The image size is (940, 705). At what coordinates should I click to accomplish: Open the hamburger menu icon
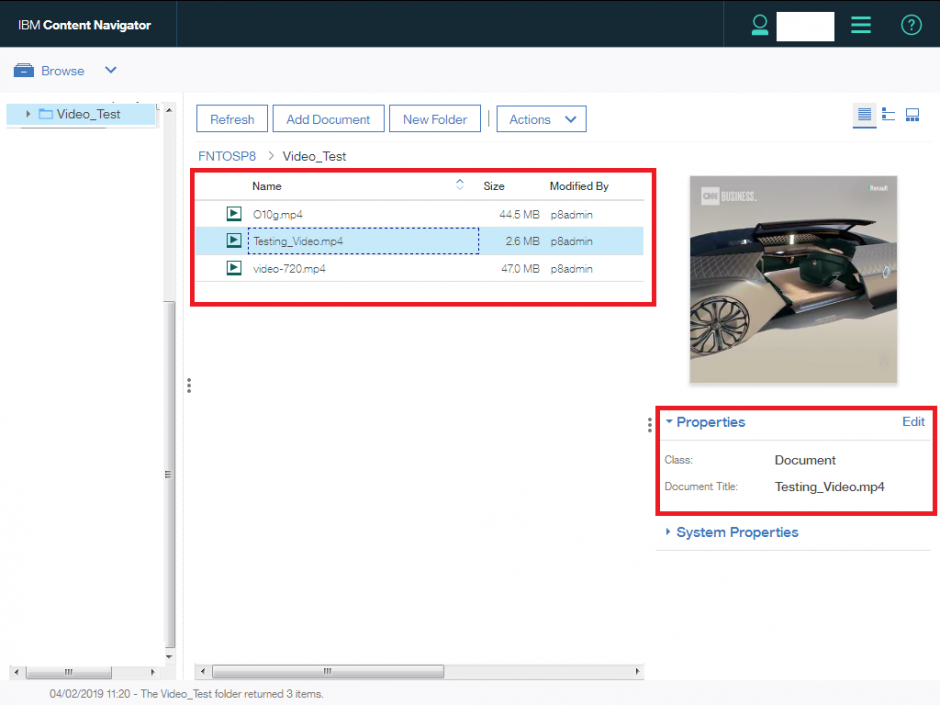pos(861,25)
